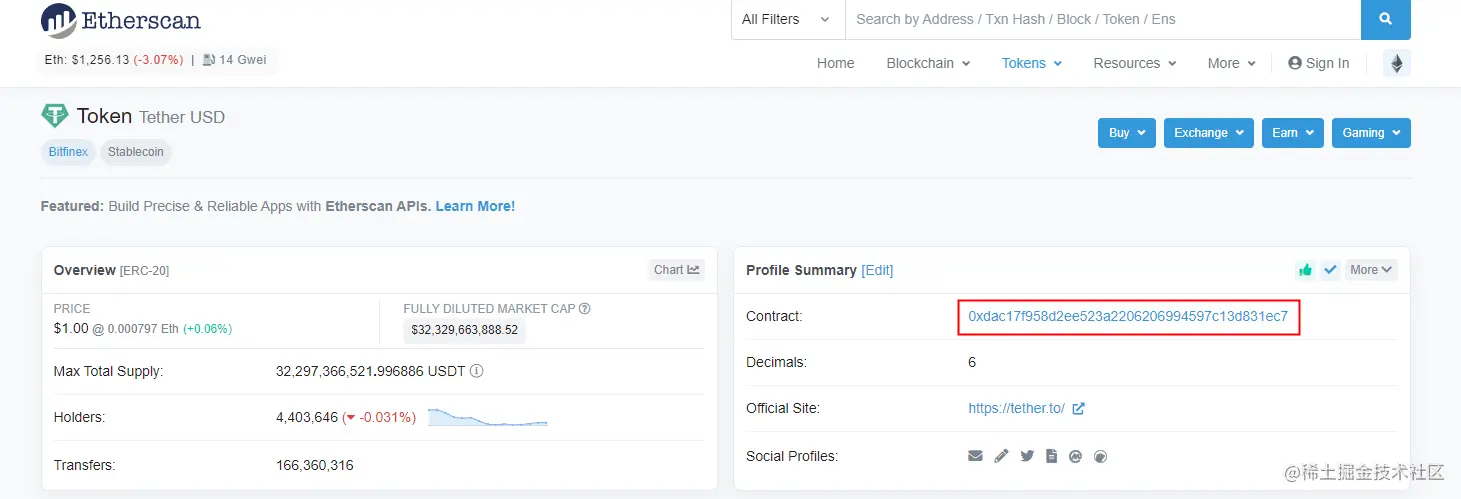Viewport: 1461px width, 499px height.
Task: Open the https://tether.to/ official site link
Action: coord(1016,409)
